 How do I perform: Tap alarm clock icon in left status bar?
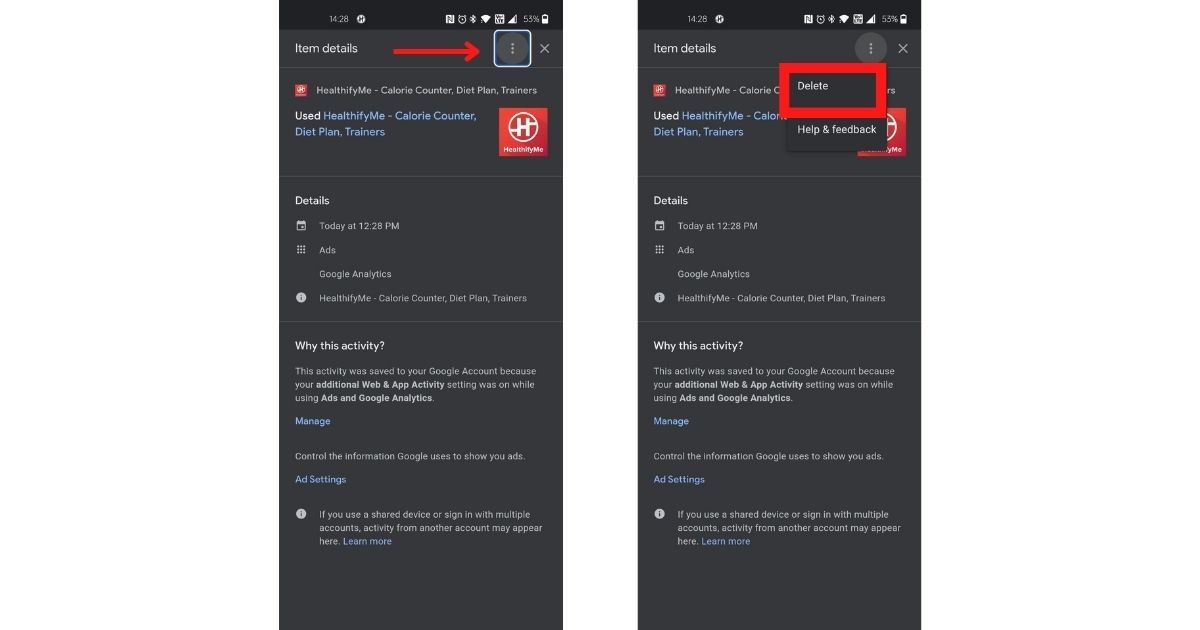click(x=461, y=19)
